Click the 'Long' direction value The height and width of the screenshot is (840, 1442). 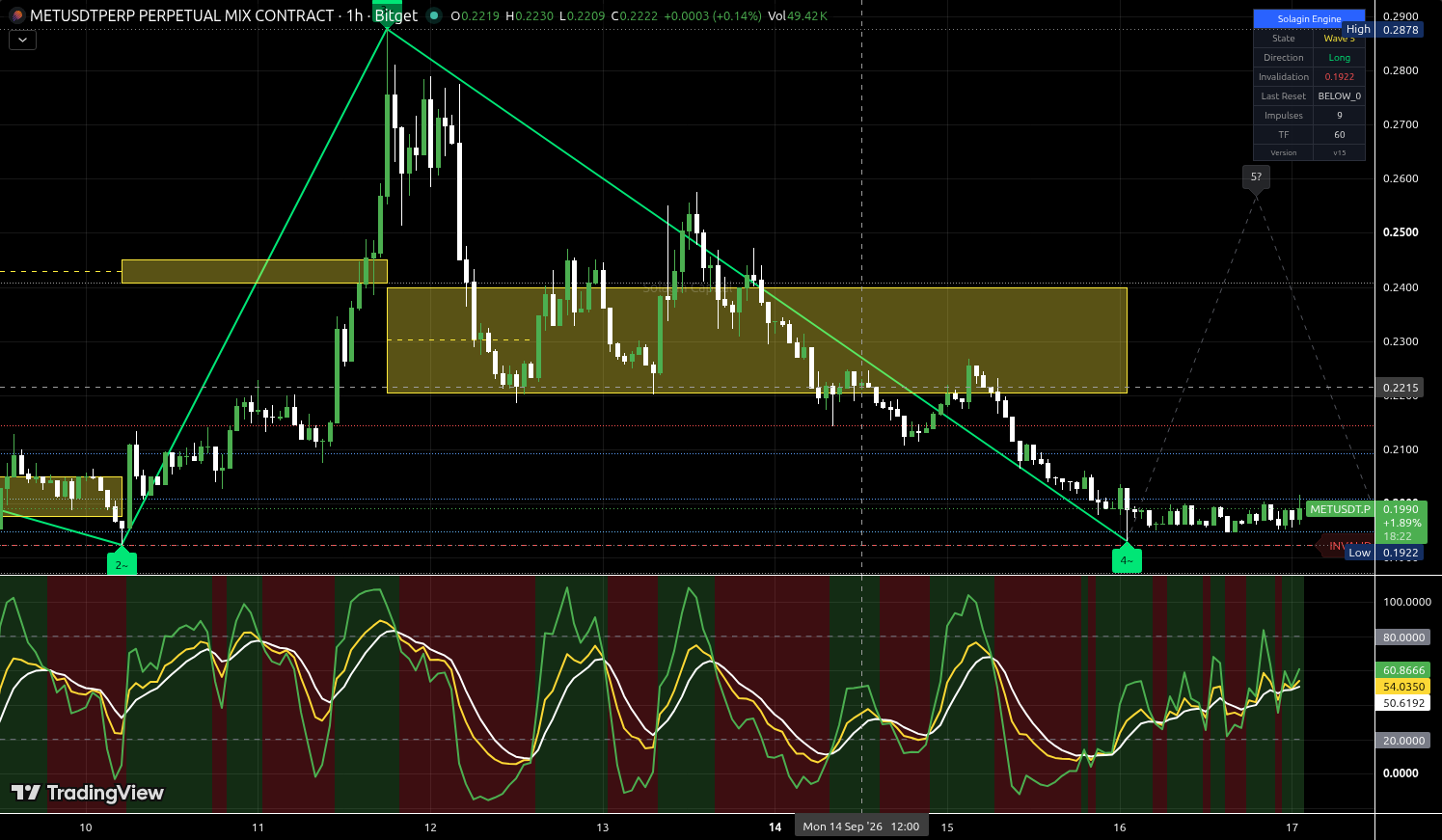[1340, 58]
